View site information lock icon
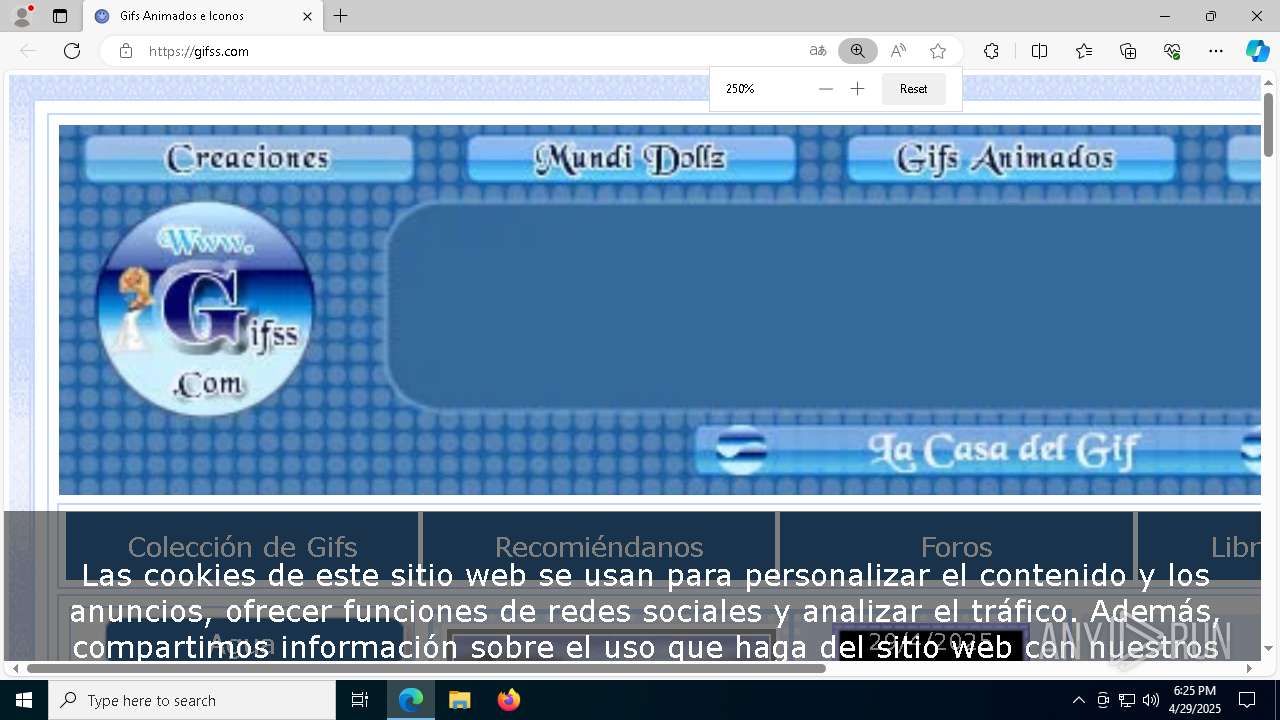Screen dimensions: 1280x720 coord(126,51)
